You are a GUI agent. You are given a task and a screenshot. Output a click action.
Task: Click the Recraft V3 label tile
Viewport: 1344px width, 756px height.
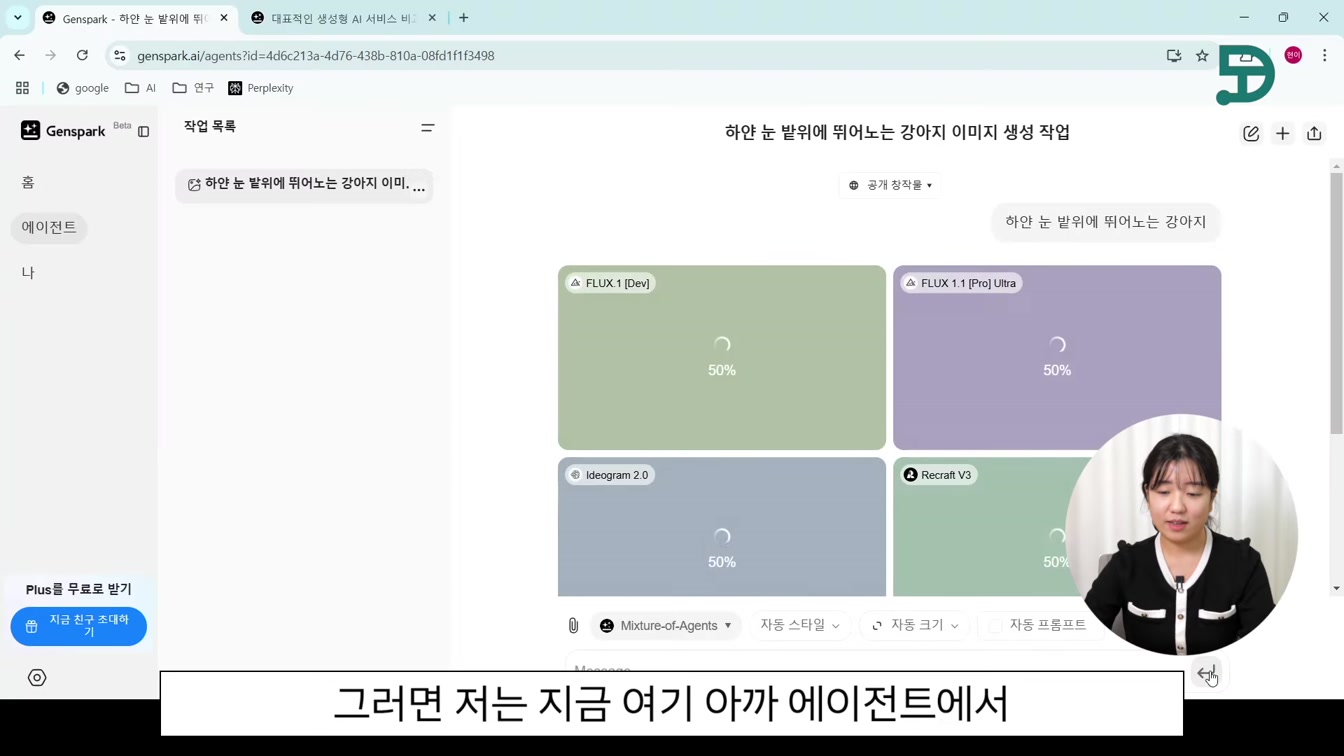click(x=938, y=475)
